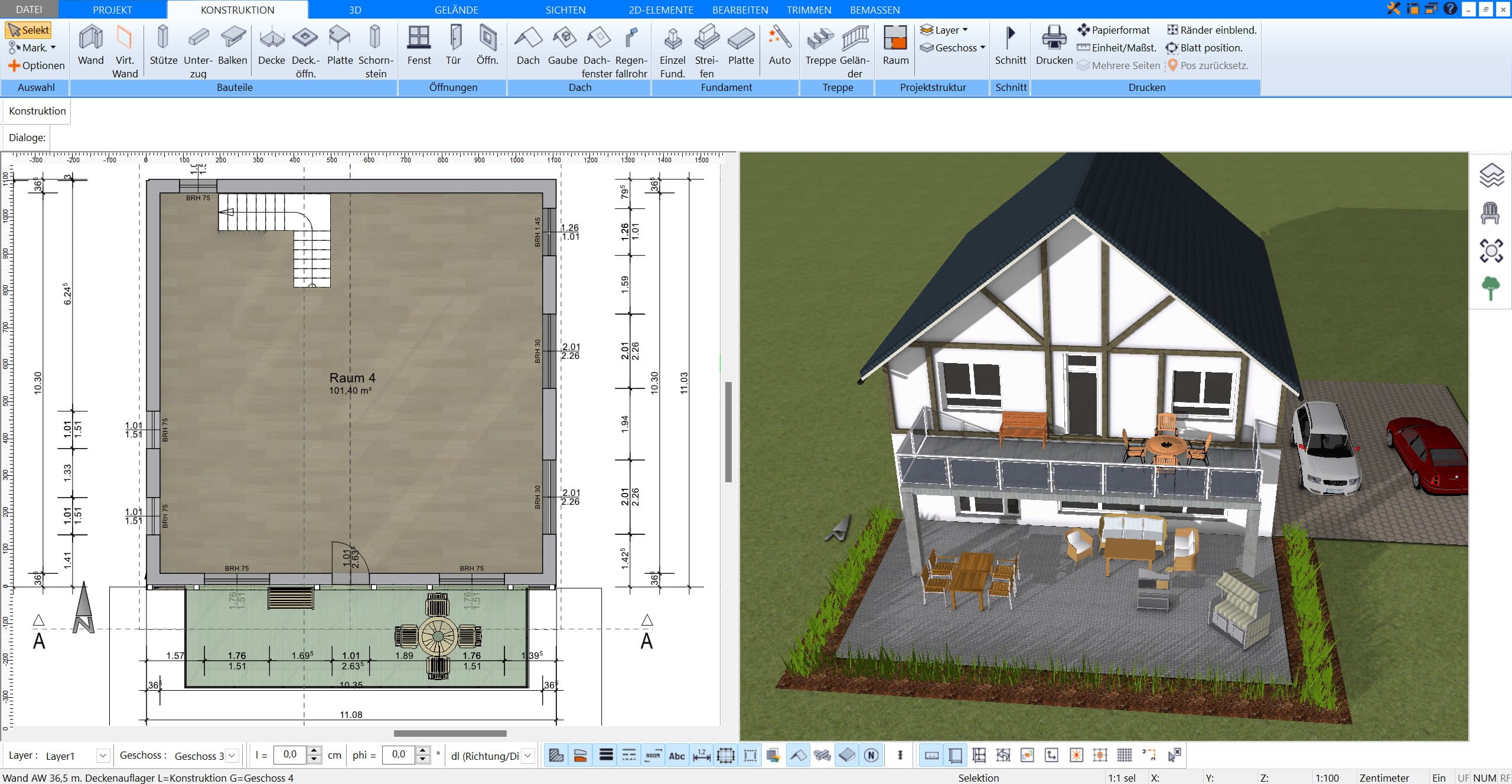Increase the l length spinner value
This screenshot has height=784, width=1512.
[315, 750]
